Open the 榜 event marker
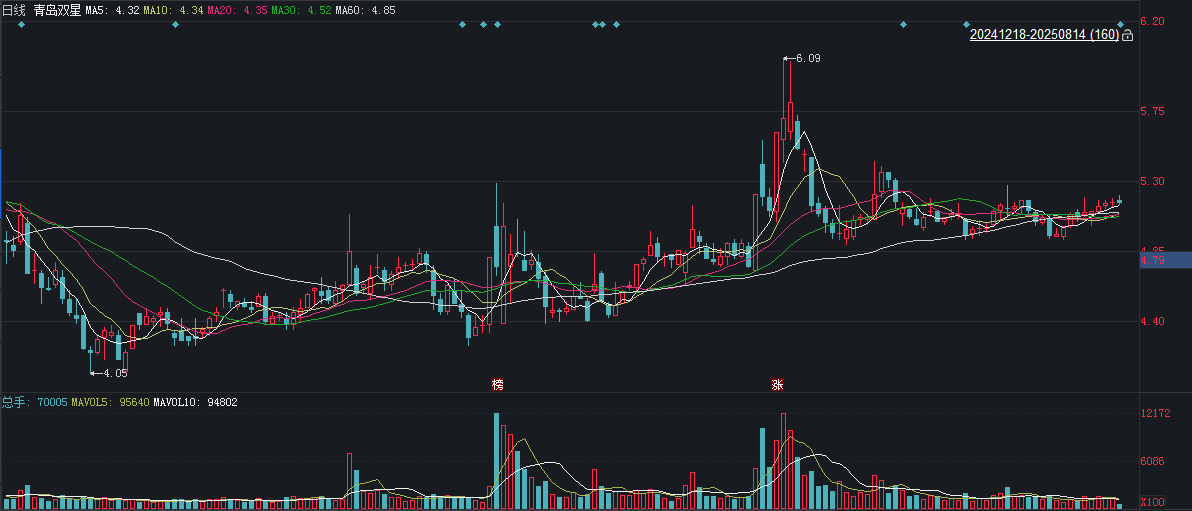1192x511 pixels. coord(498,385)
